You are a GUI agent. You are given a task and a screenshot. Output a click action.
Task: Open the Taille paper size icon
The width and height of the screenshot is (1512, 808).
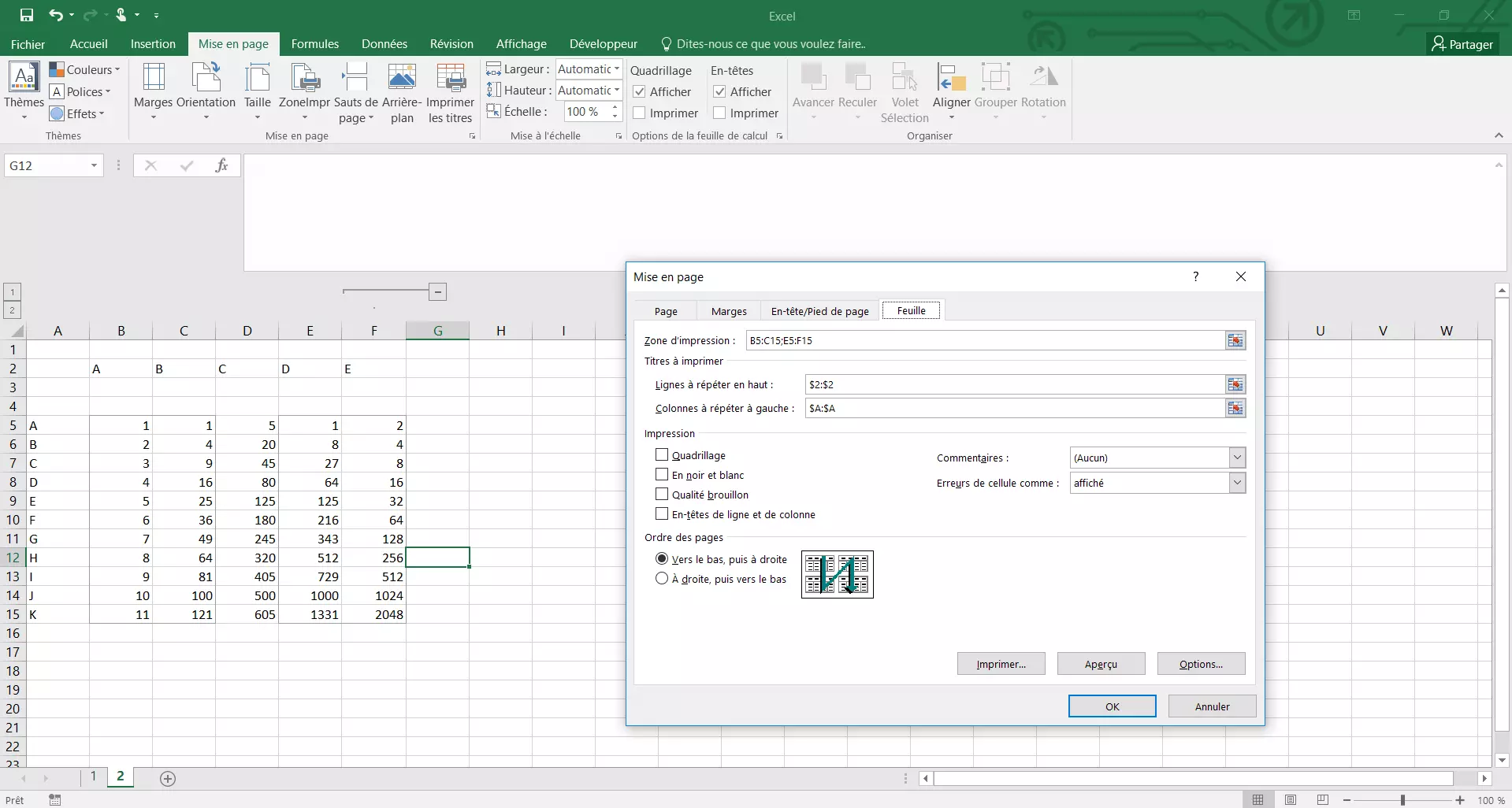pos(258,78)
